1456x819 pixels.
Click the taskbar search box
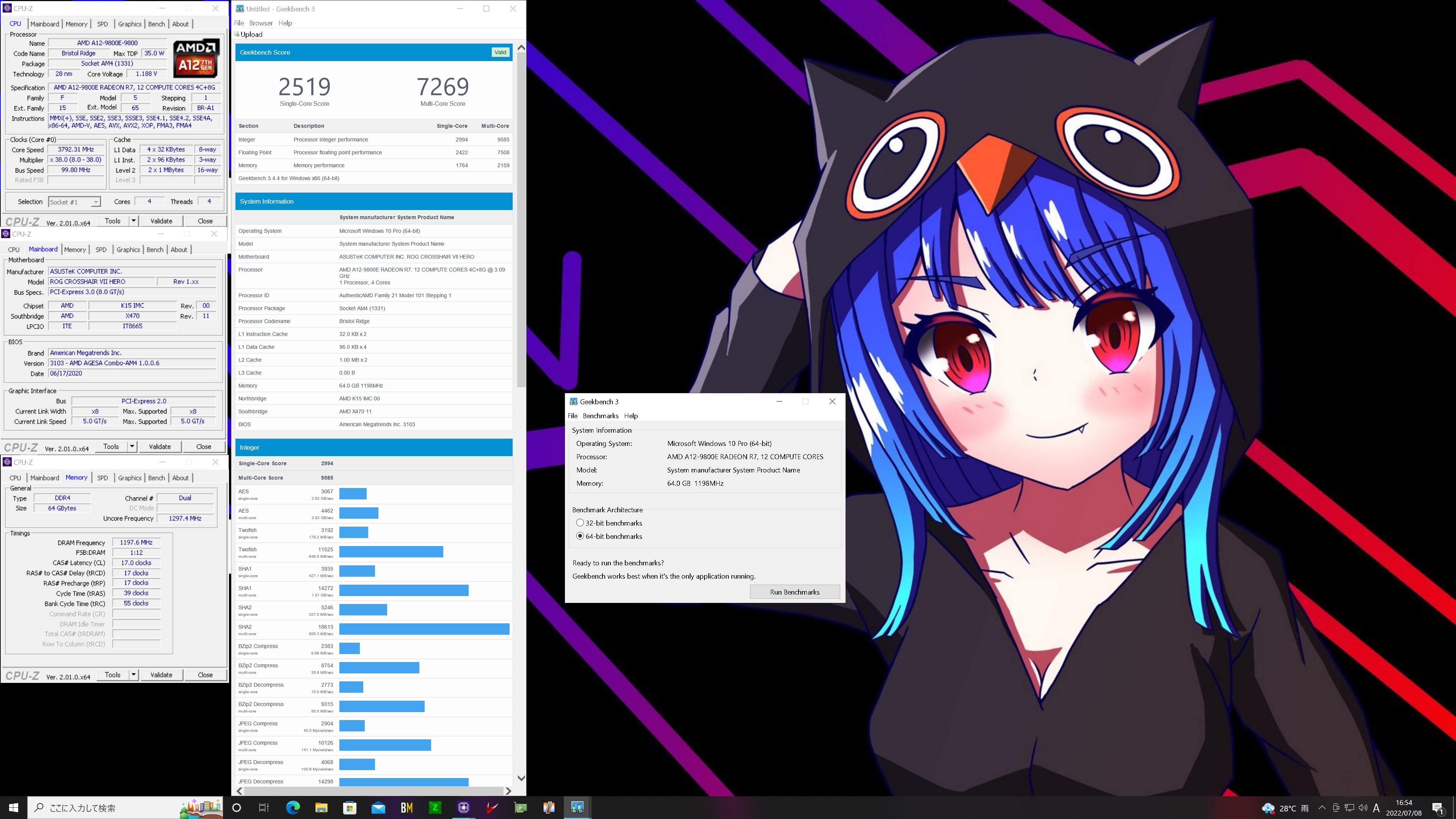pyautogui.click(x=126, y=808)
